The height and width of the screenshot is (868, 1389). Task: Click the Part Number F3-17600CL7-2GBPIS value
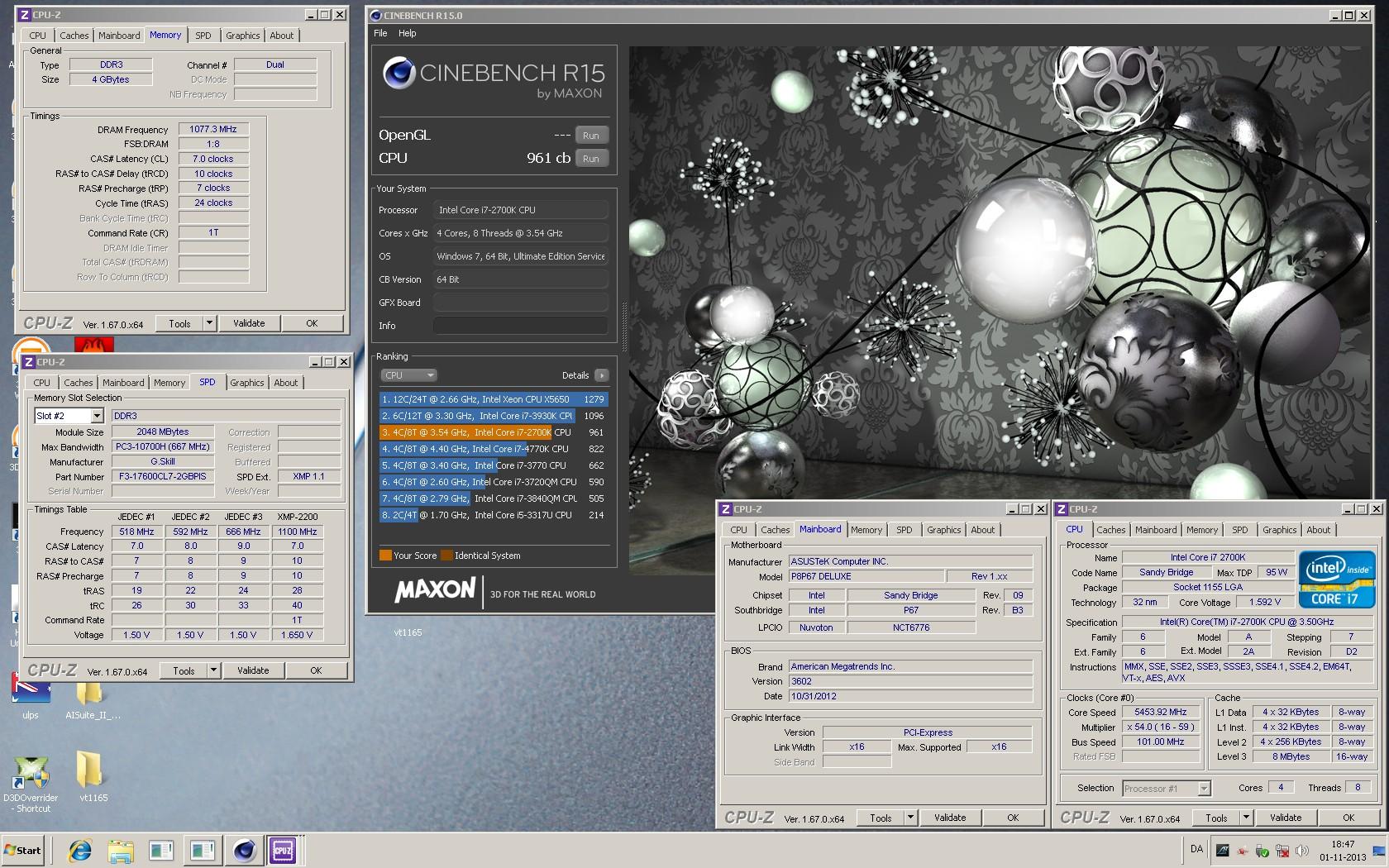pyautogui.click(x=163, y=476)
